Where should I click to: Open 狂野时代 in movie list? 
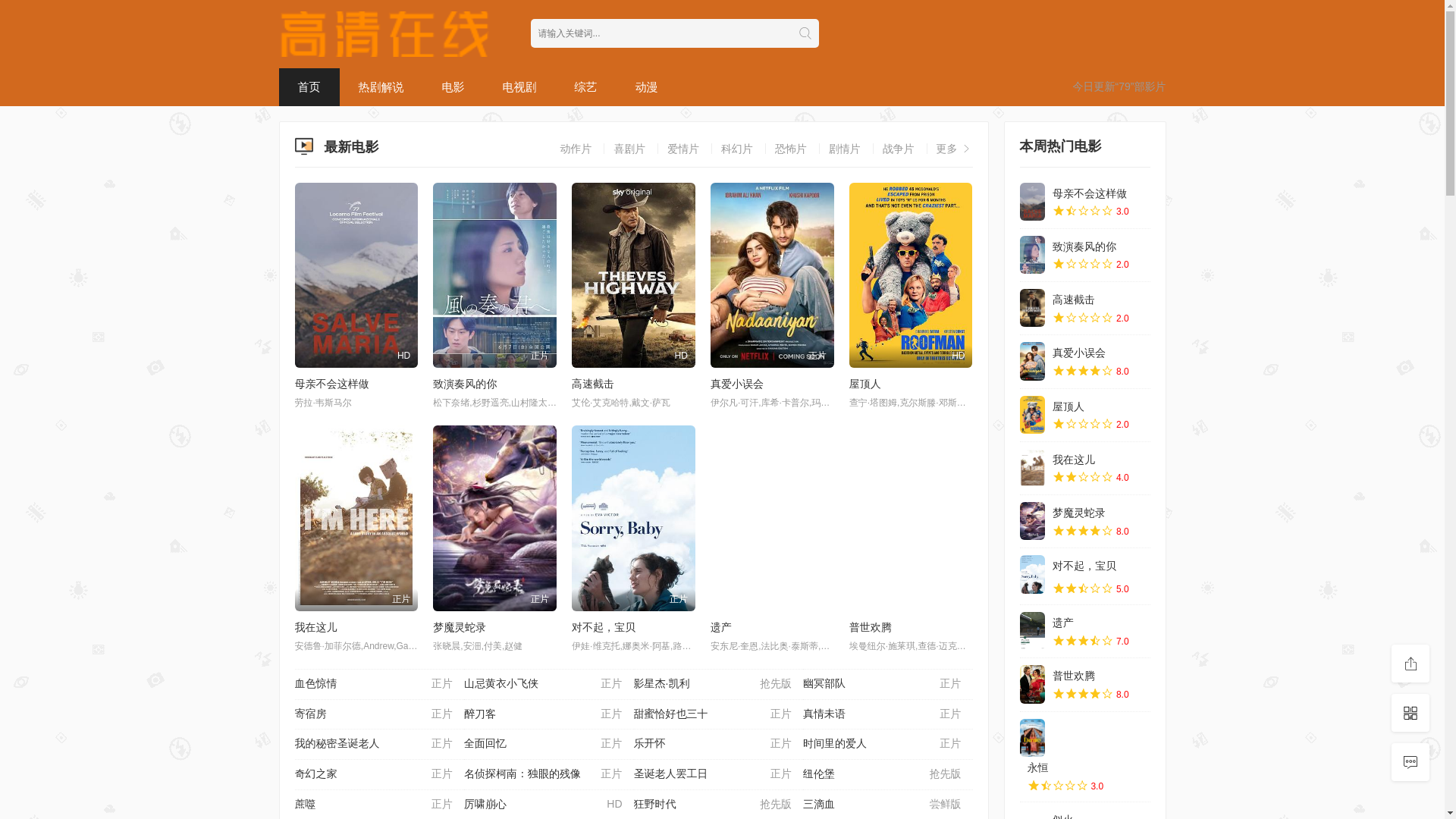coord(655,805)
